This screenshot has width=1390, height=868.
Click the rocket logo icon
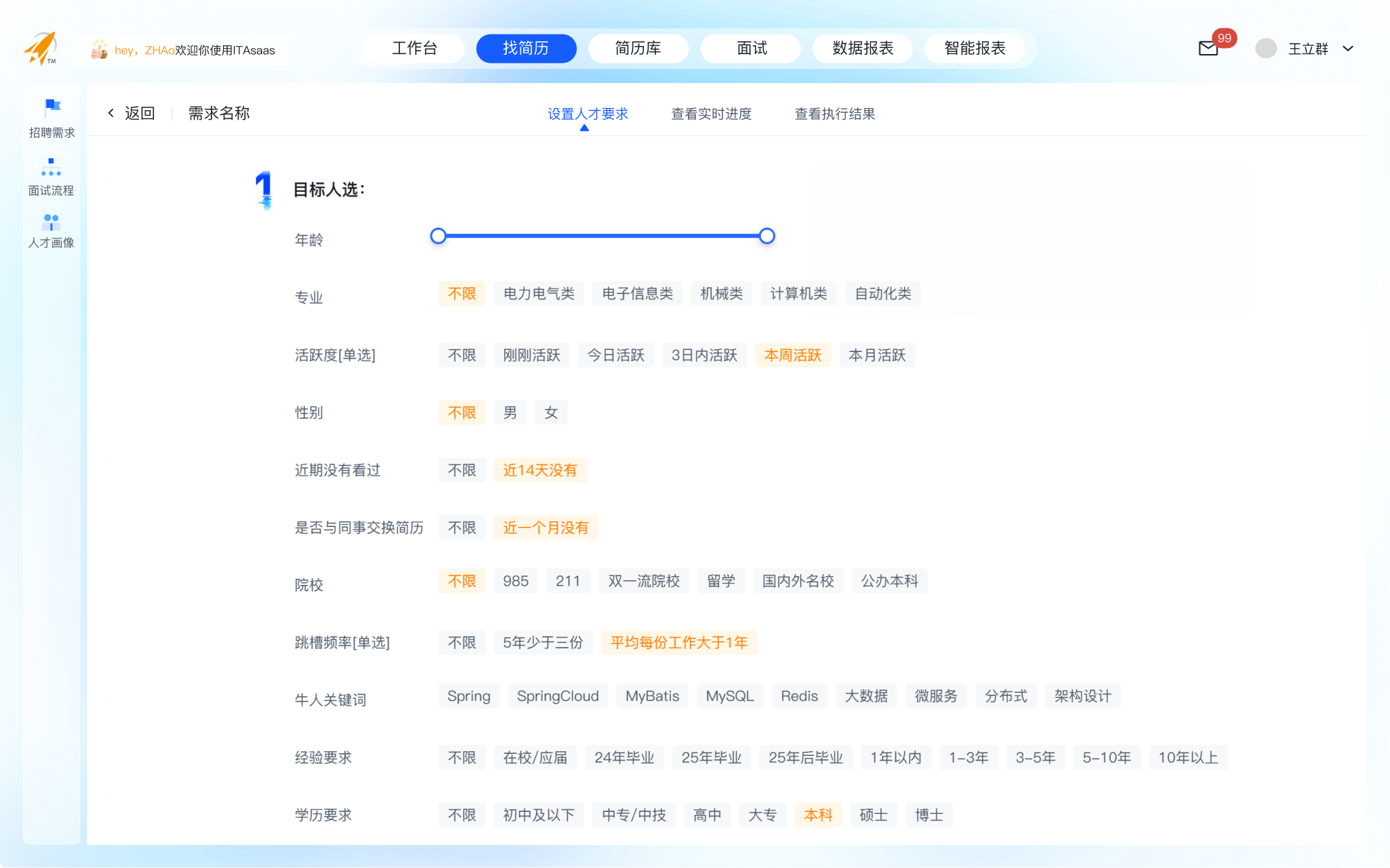(x=41, y=48)
